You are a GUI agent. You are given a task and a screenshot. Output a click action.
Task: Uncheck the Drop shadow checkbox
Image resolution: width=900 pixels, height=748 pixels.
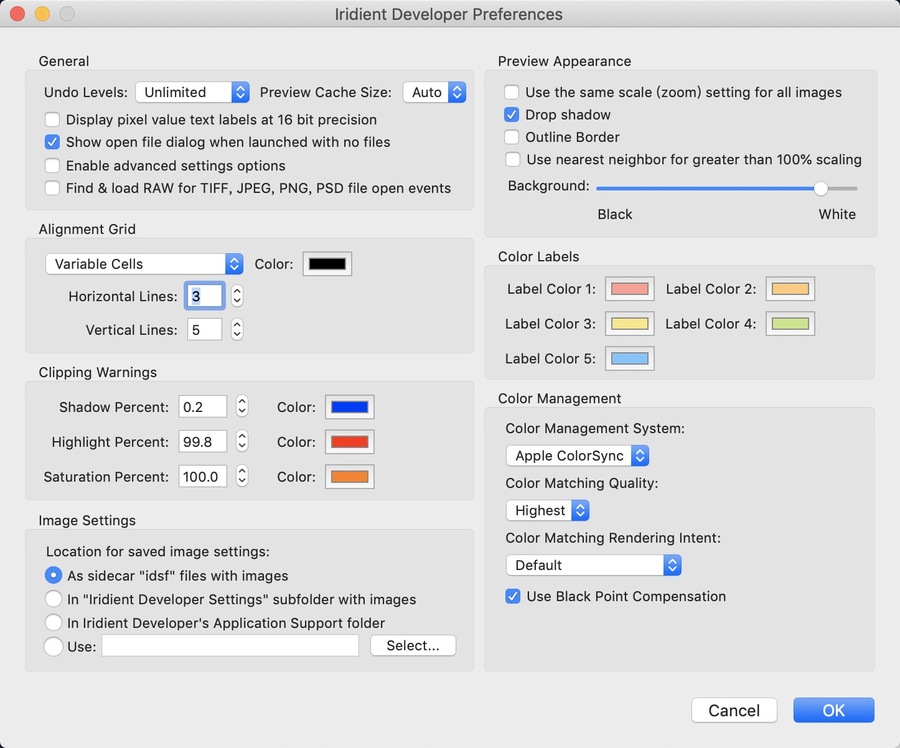coord(511,114)
